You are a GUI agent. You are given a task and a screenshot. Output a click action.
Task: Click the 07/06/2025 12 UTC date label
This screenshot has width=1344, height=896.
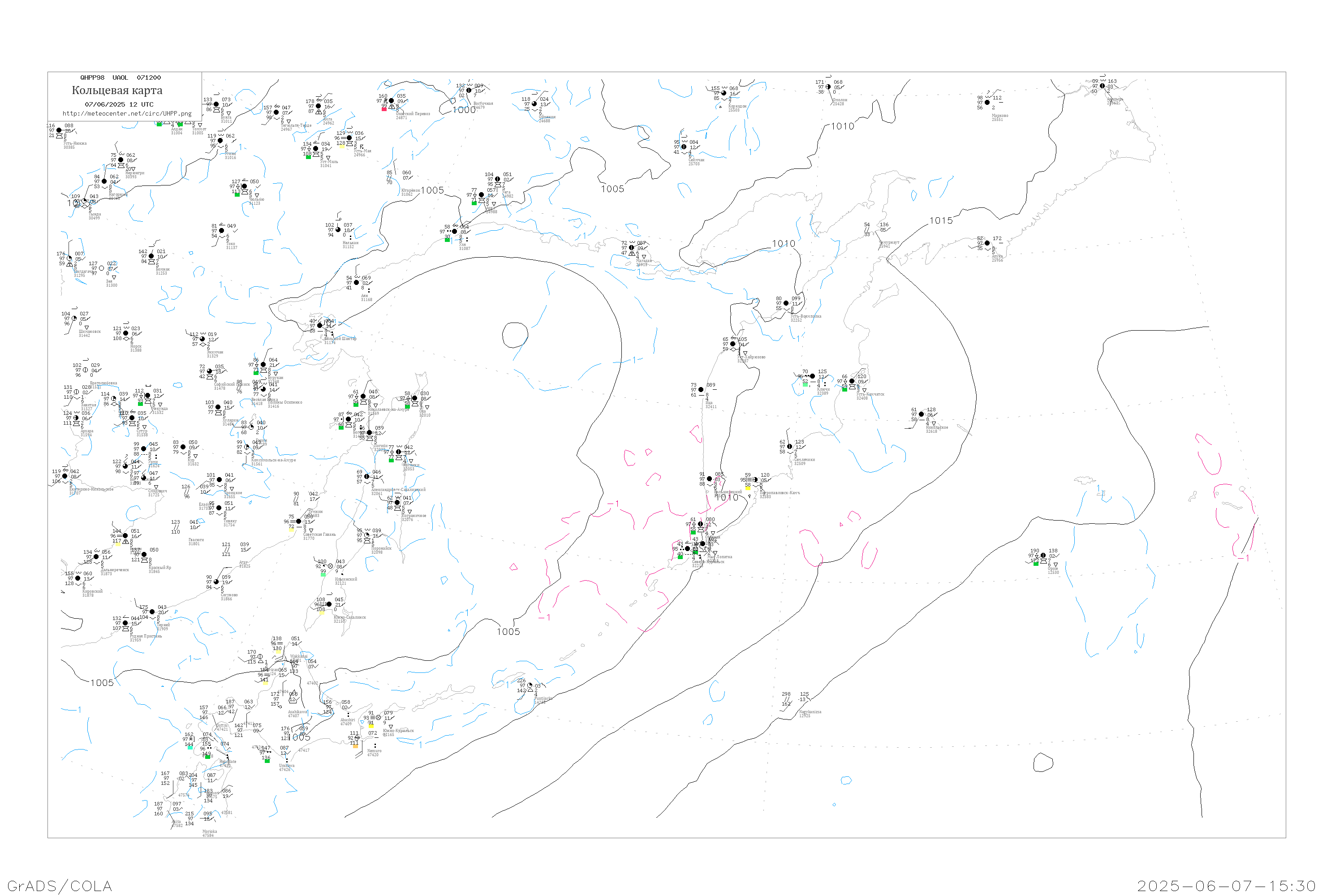[x=119, y=104]
